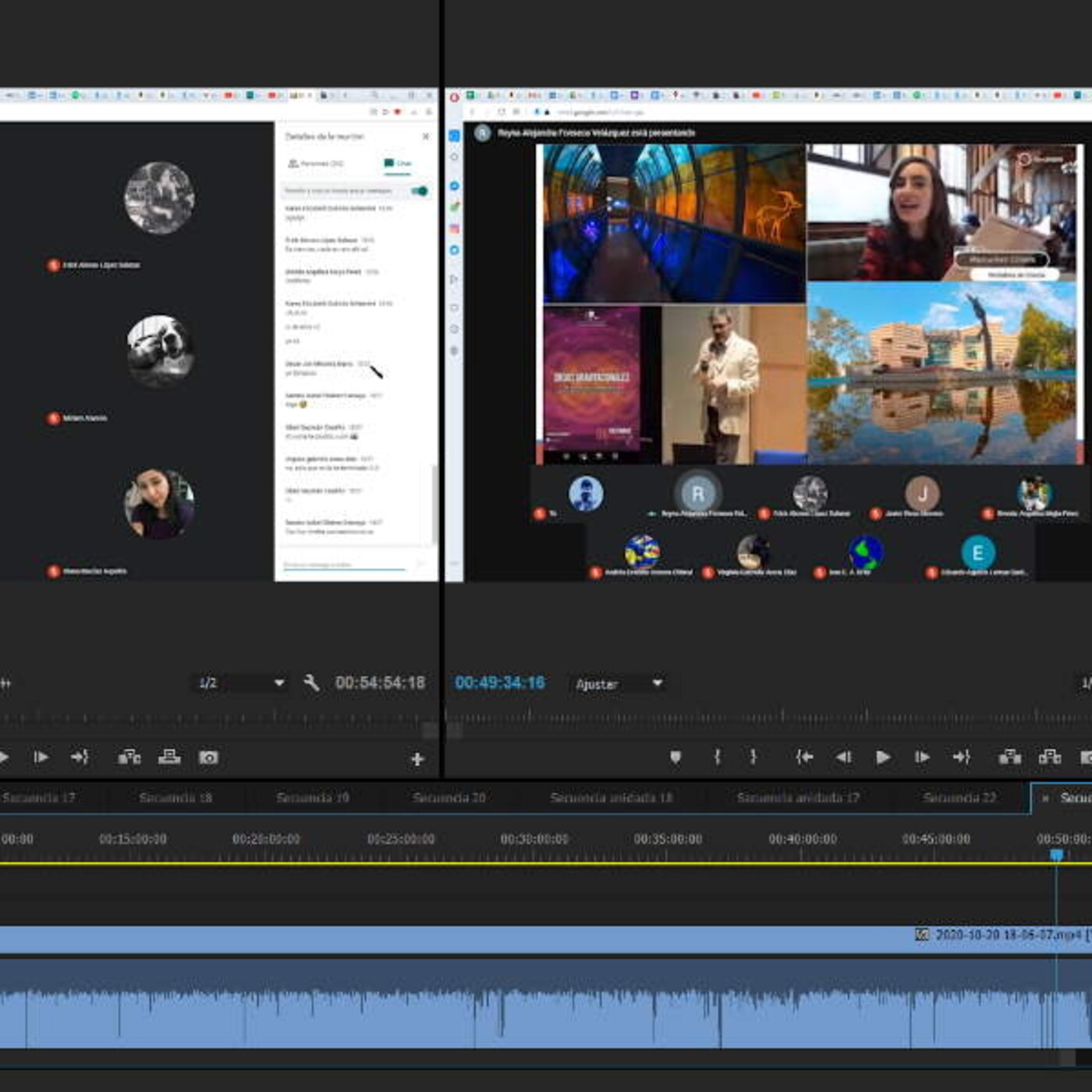Step forward one frame in Program monitor
The height and width of the screenshot is (1092, 1092).
click(922, 757)
